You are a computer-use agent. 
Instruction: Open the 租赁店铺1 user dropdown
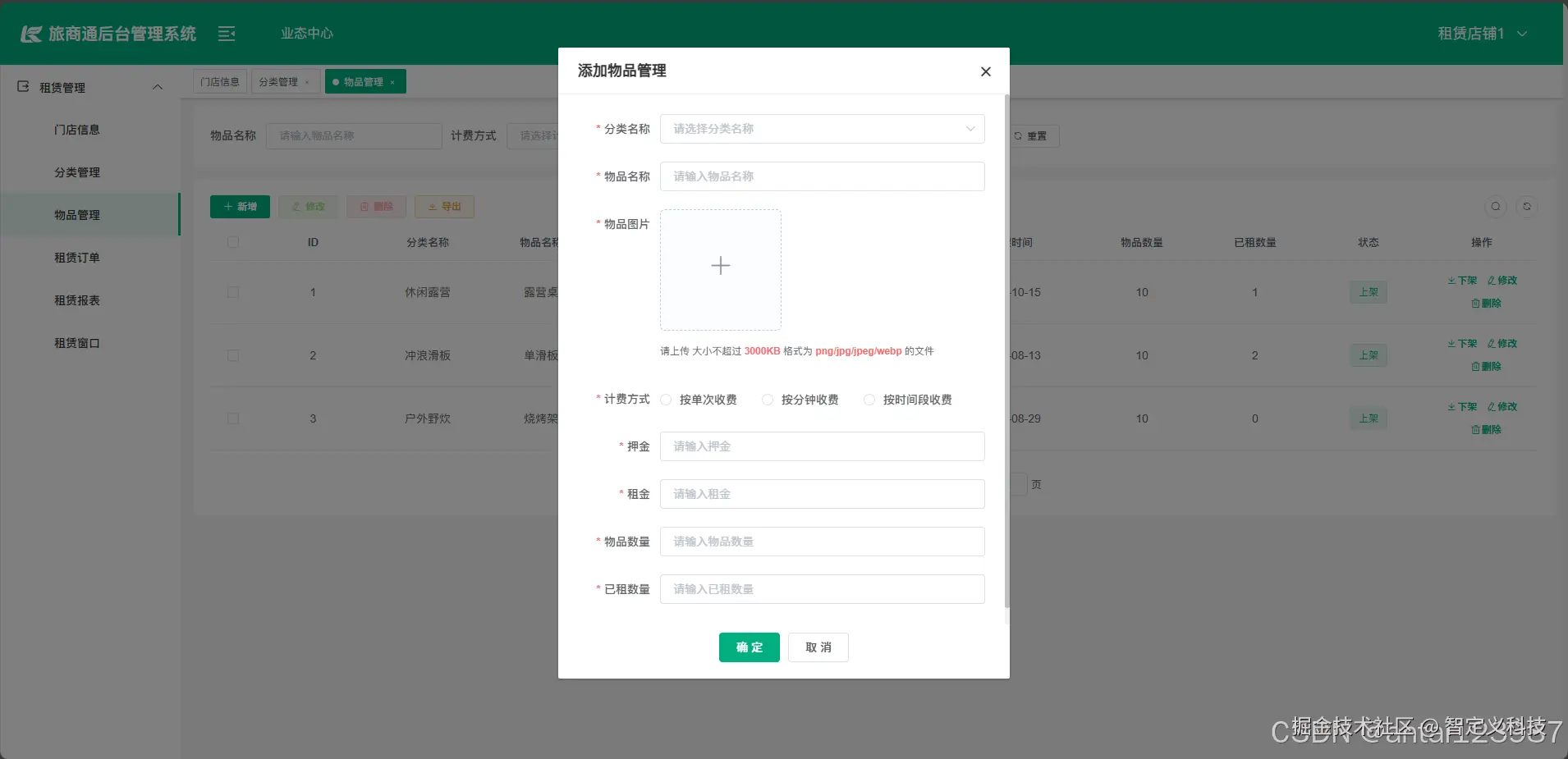coord(1482,34)
